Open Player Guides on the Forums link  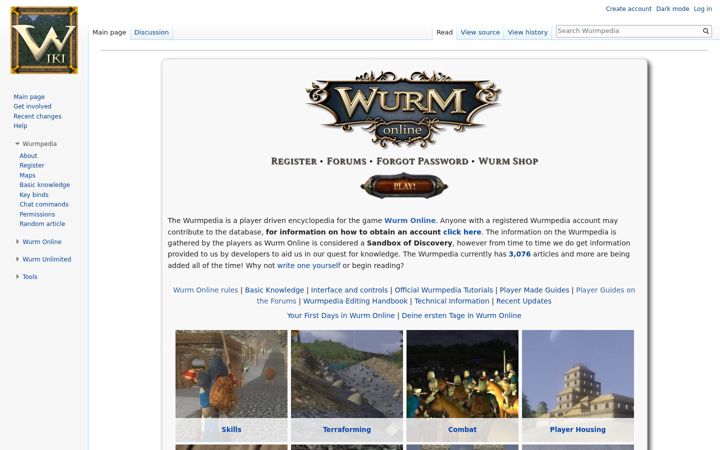[x=605, y=290]
